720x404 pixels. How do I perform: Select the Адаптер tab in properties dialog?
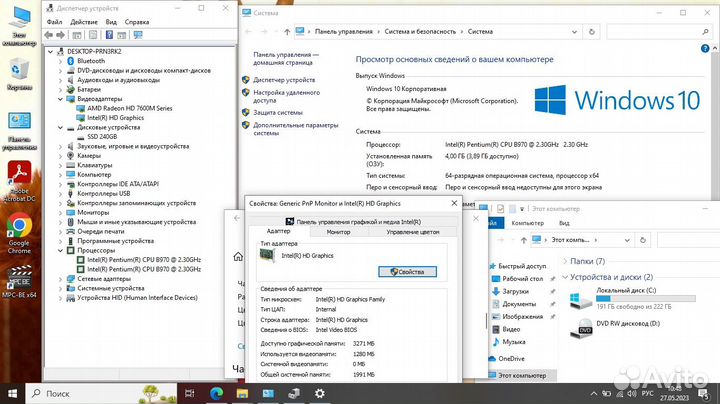[x=278, y=231]
